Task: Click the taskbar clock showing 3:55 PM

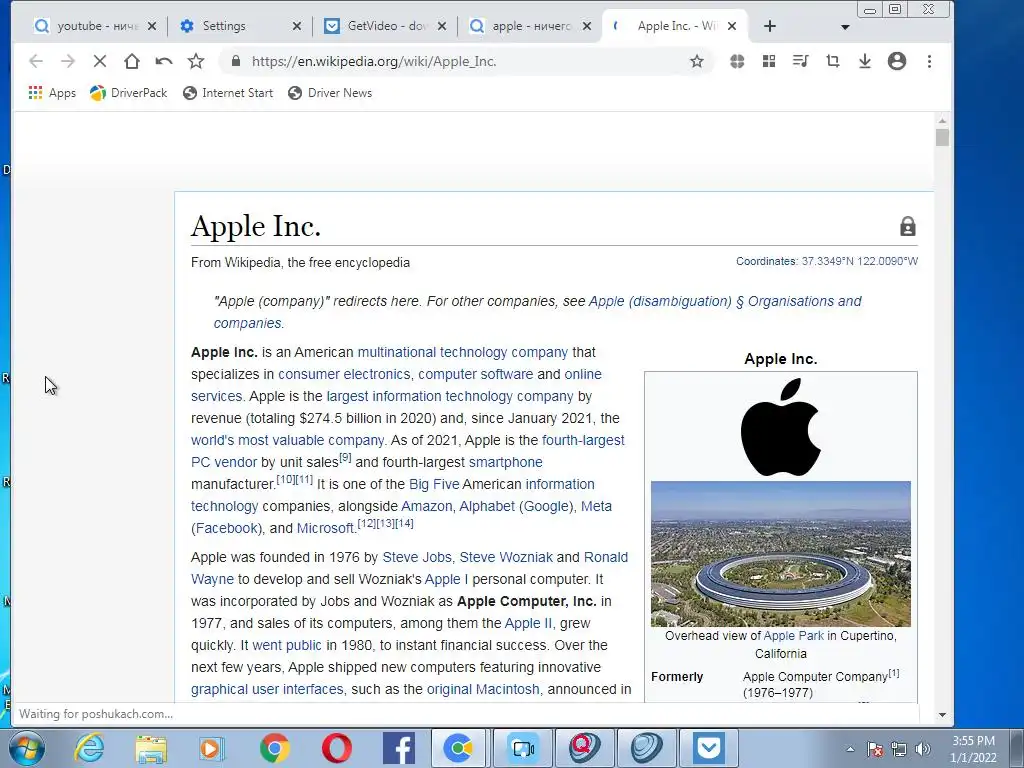Action: pos(973,749)
